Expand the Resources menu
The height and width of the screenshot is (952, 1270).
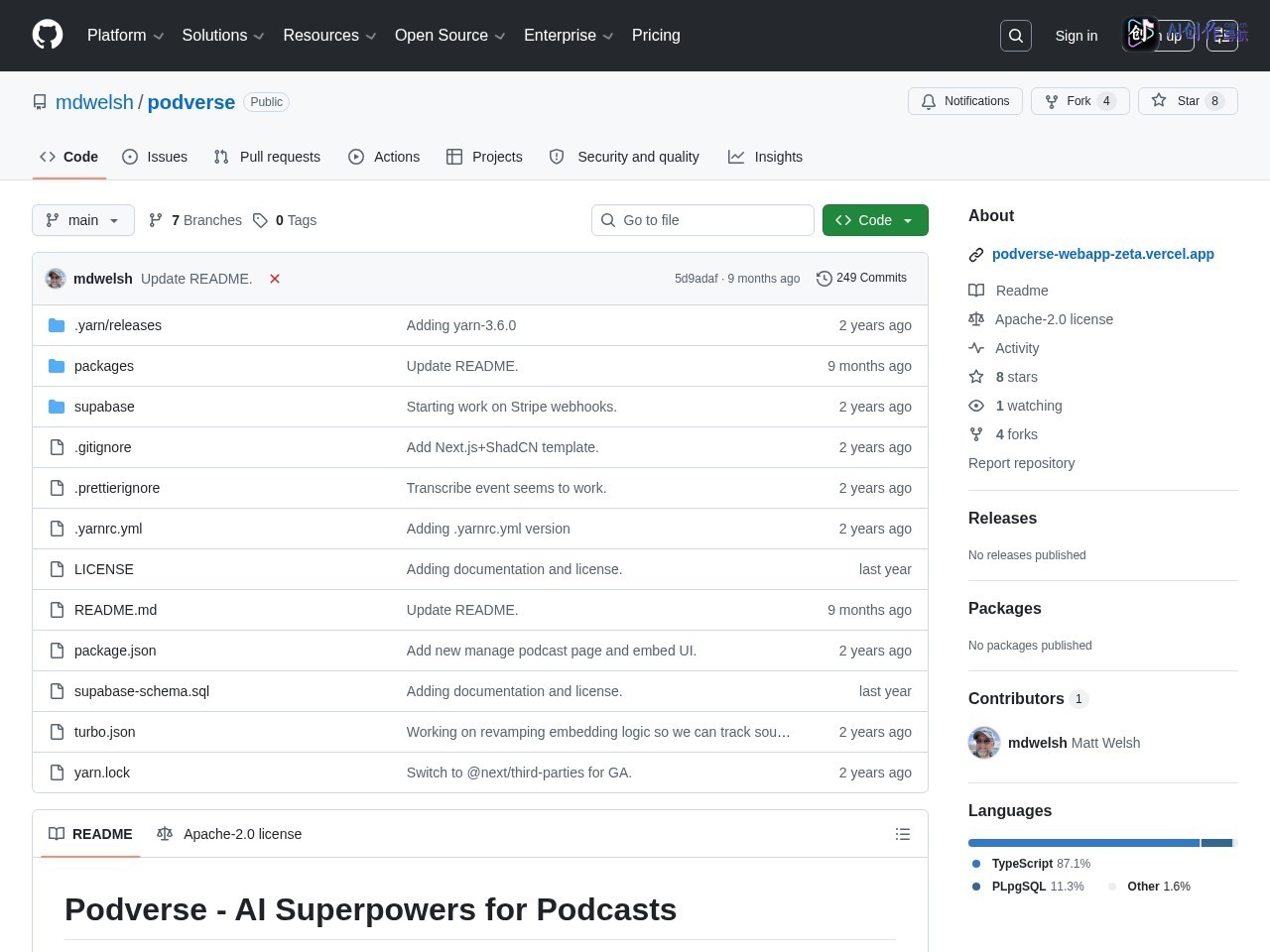pyautogui.click(x=329, y=35)
